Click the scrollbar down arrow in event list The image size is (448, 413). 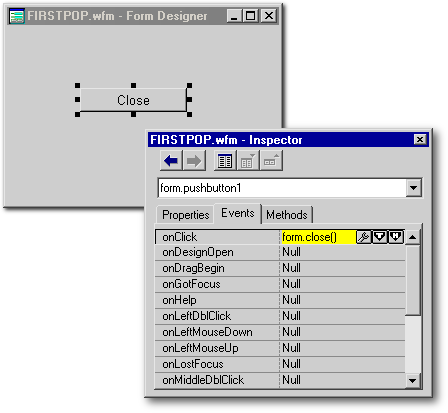click(413, 381)
